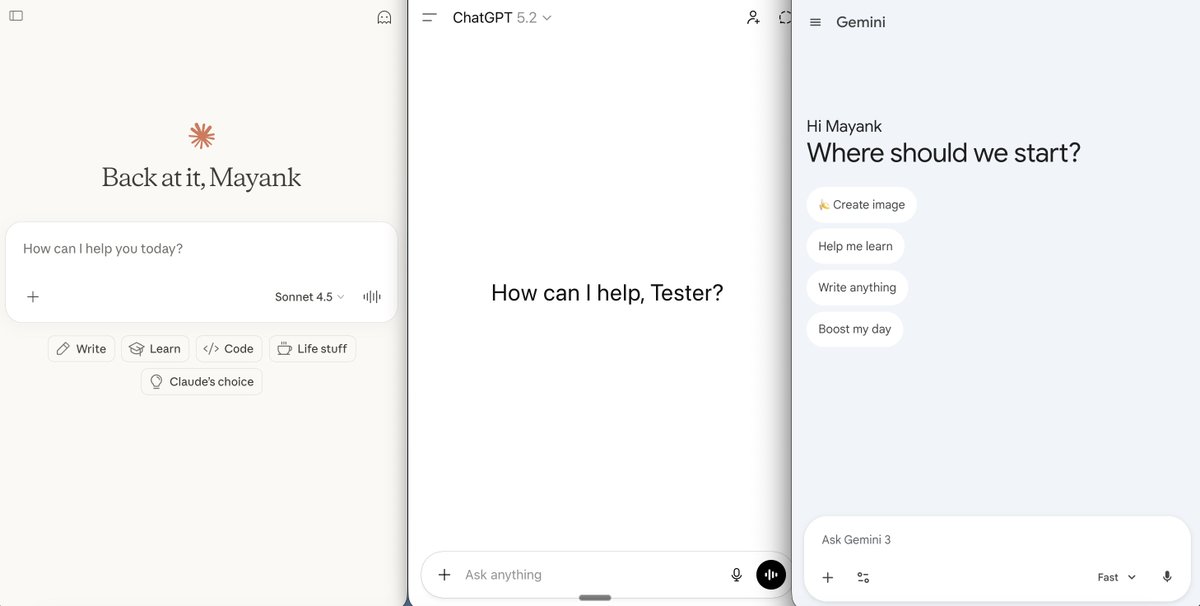Click "How can I help, Tester?" text
The image size is (1200, 606).
pos(607,293)
